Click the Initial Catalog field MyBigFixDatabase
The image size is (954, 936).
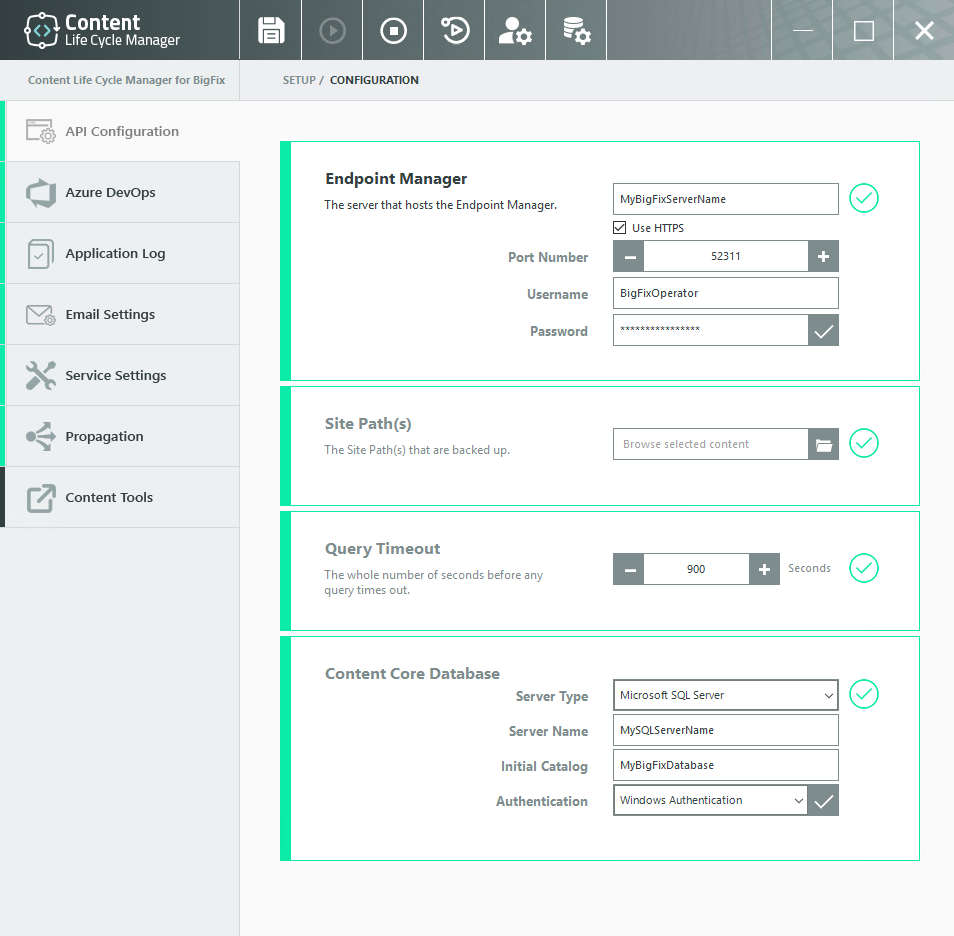(725, 765)
